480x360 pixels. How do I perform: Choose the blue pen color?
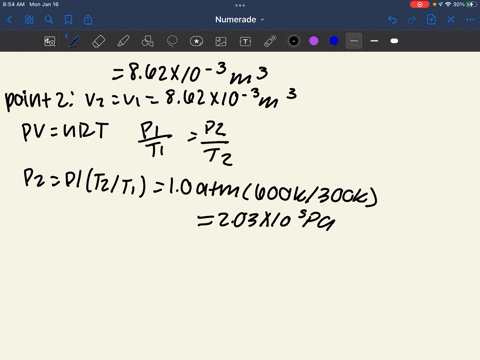(x=334, y=41)
